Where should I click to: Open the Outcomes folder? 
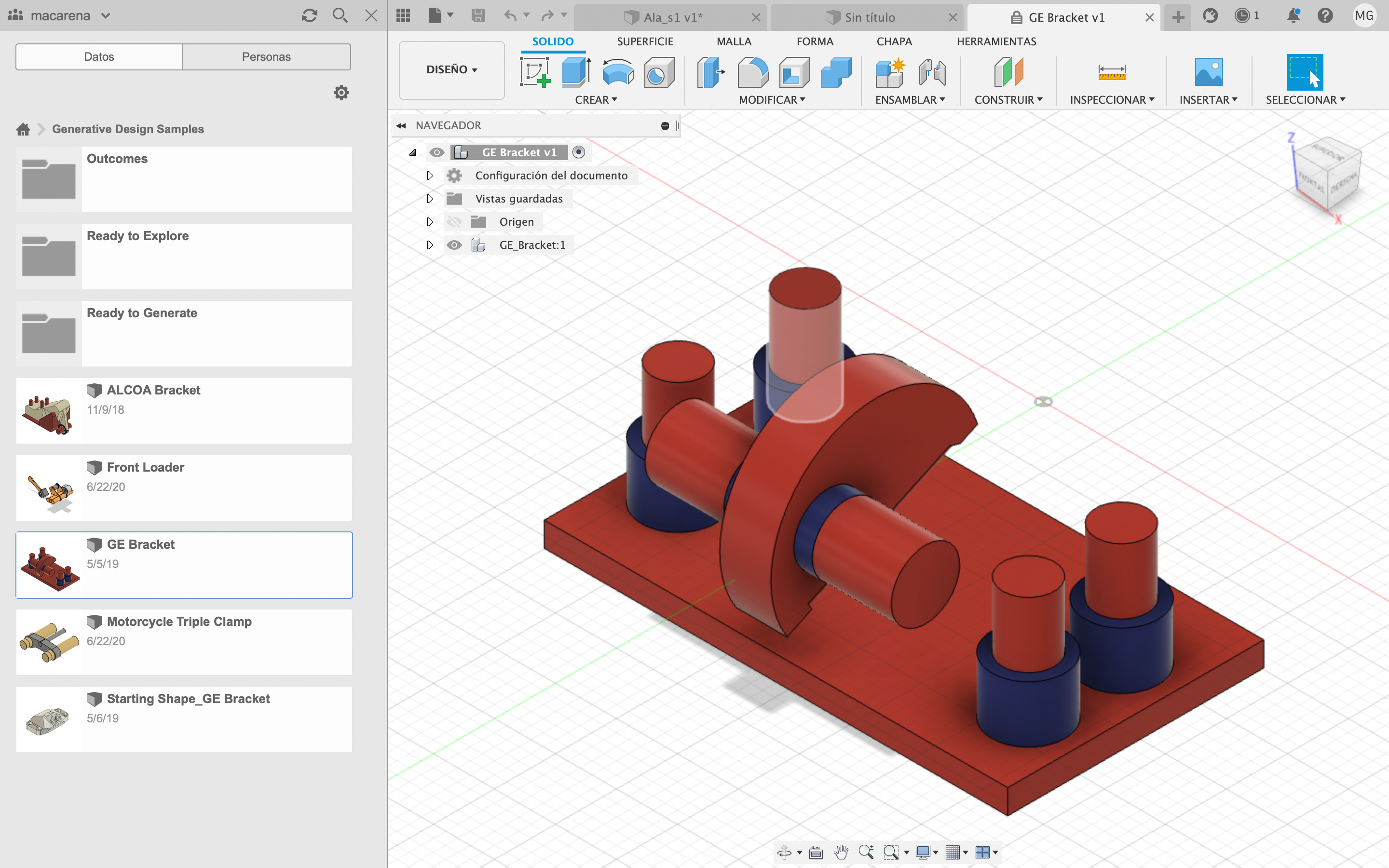pyautogui.click(x=184, y=179)
